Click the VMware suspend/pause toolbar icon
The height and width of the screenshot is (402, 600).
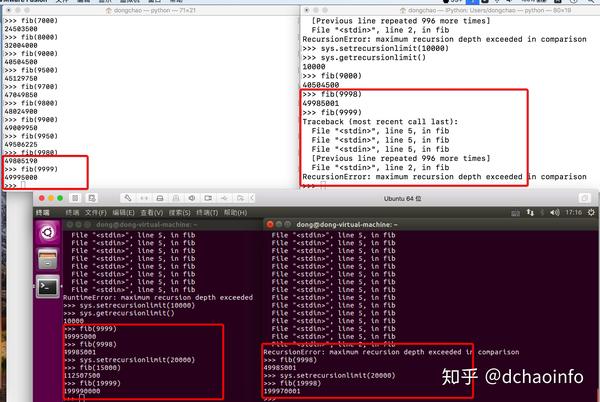[75, 198]
